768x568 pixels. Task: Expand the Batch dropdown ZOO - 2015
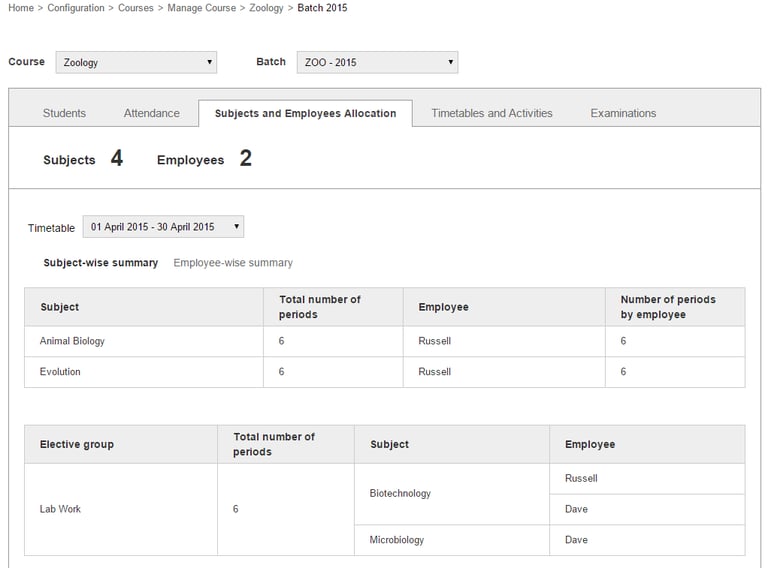[x=377, y=62]
